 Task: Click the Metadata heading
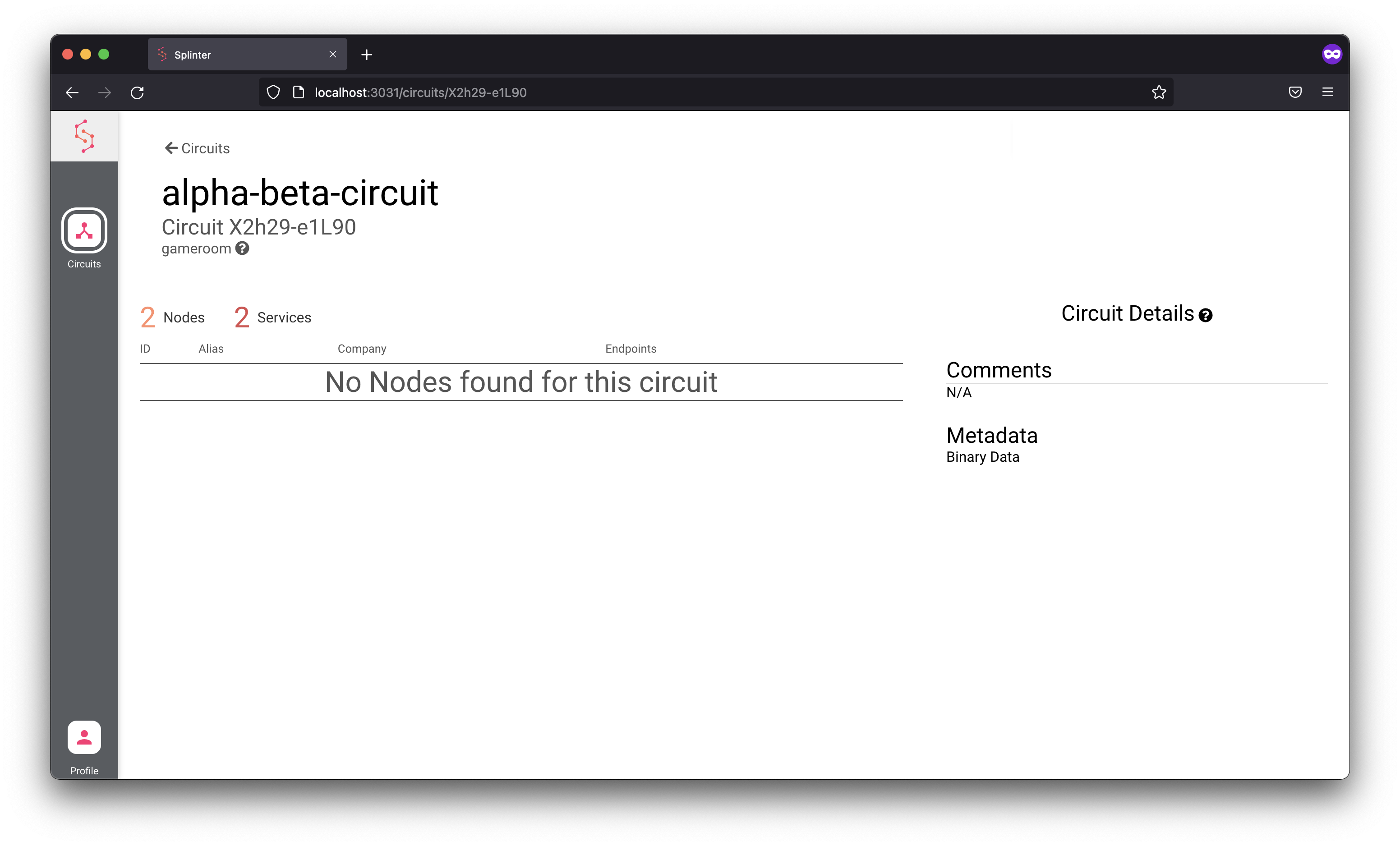[x=992, y=435]
